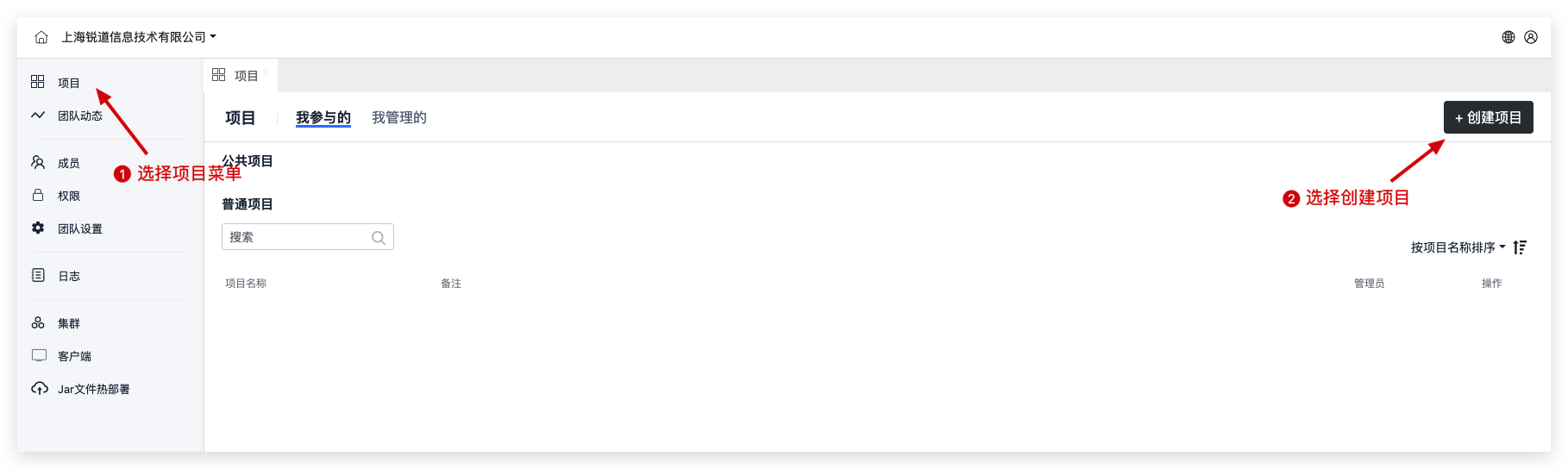Click the search magnifier icon
Image resolution: width=1568 pixels, height=469 pixels.
(x=378, y=238)
